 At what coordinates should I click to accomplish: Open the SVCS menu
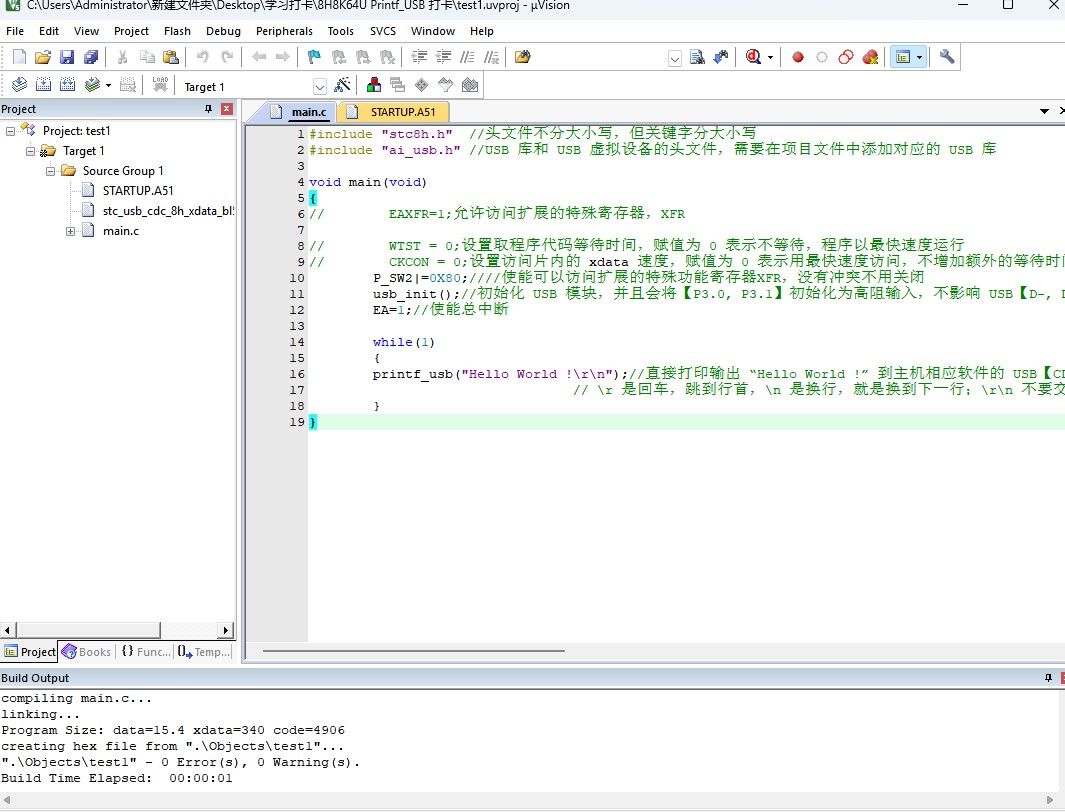pos(382,31)
